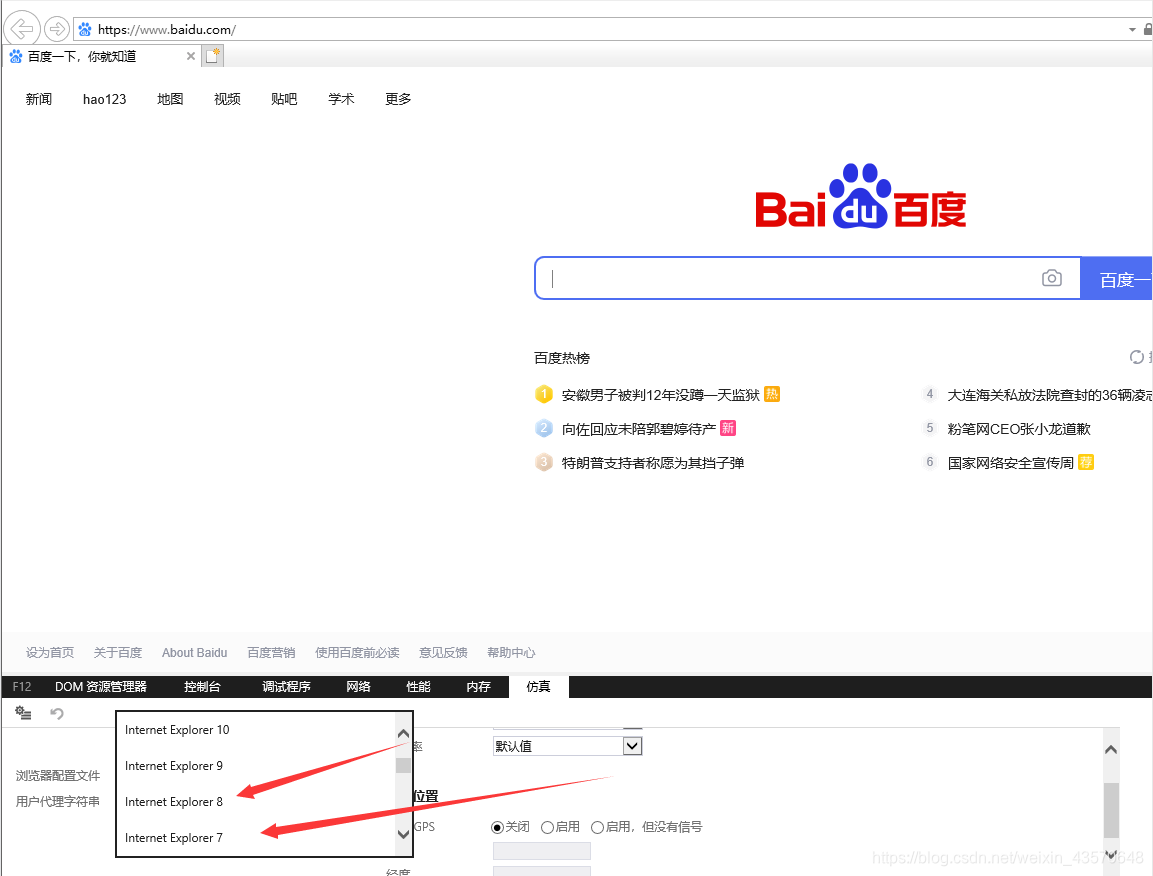Click 使用百度前必读 footer link
The height and width of the screenshot is (876, 1153).
tap(357, 652)
